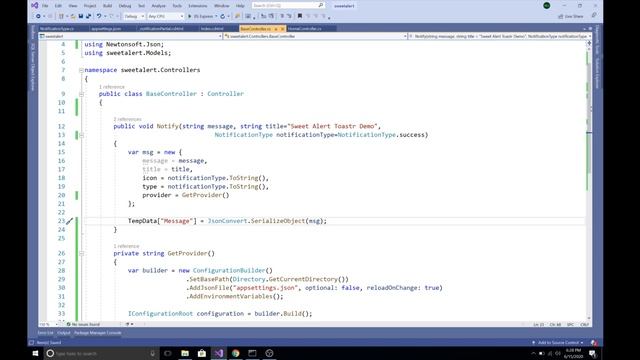Open Google Chrome from taskbar
Screen dimensions: 640x360
pyautogui.click(x=236, y=353)
